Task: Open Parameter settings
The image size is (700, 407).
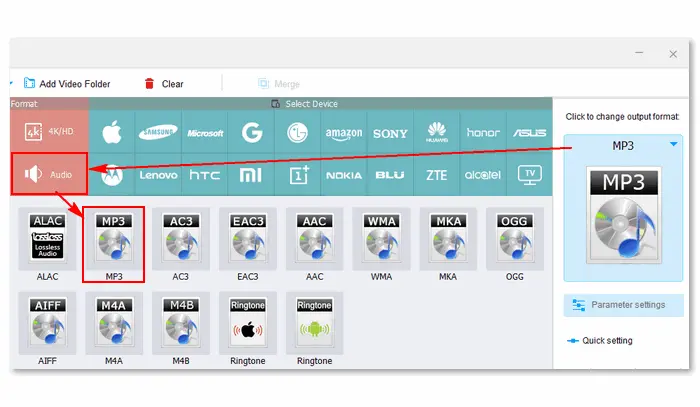Action: pyautogui.click(x=623, y=305)
